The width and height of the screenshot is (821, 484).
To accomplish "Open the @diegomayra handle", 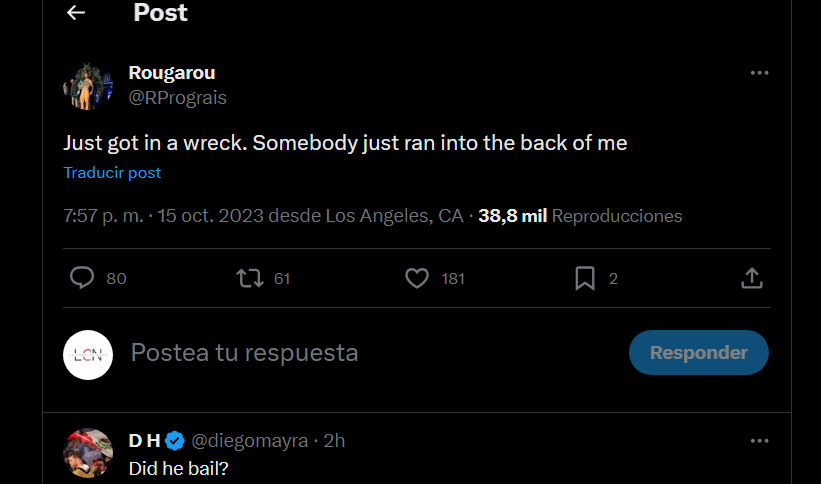I will tap(249, 441).
